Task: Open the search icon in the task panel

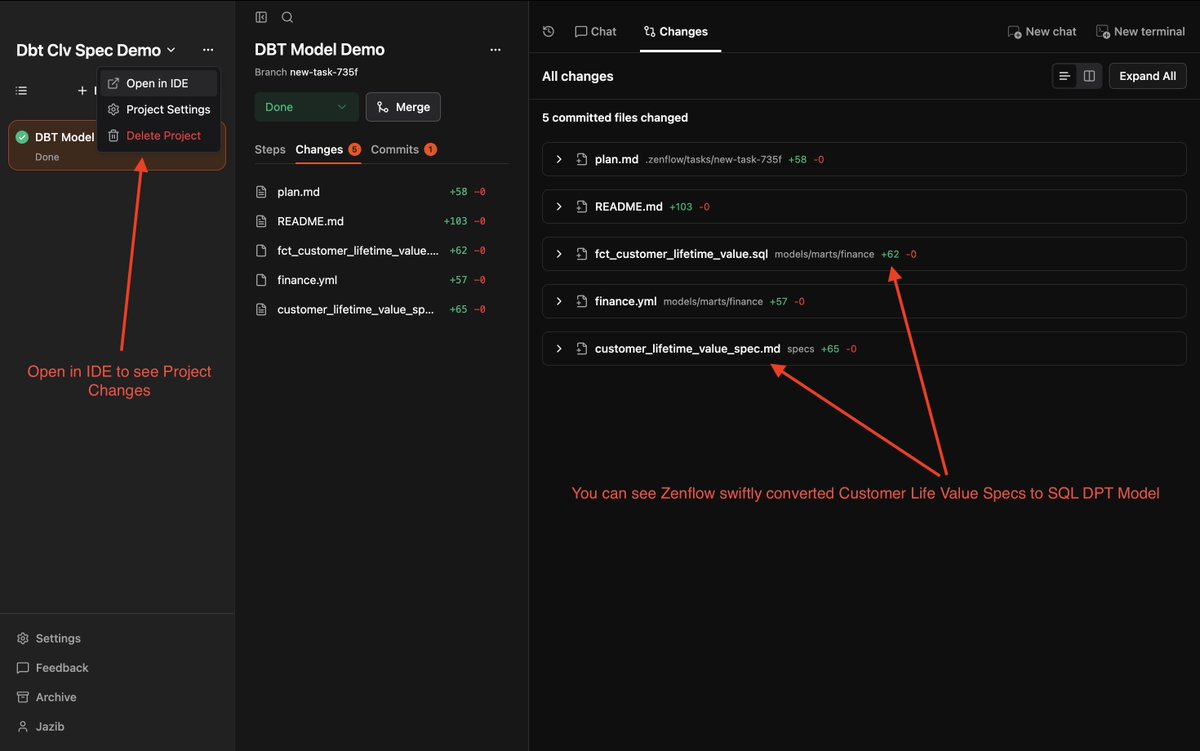Action: point(287,17)
